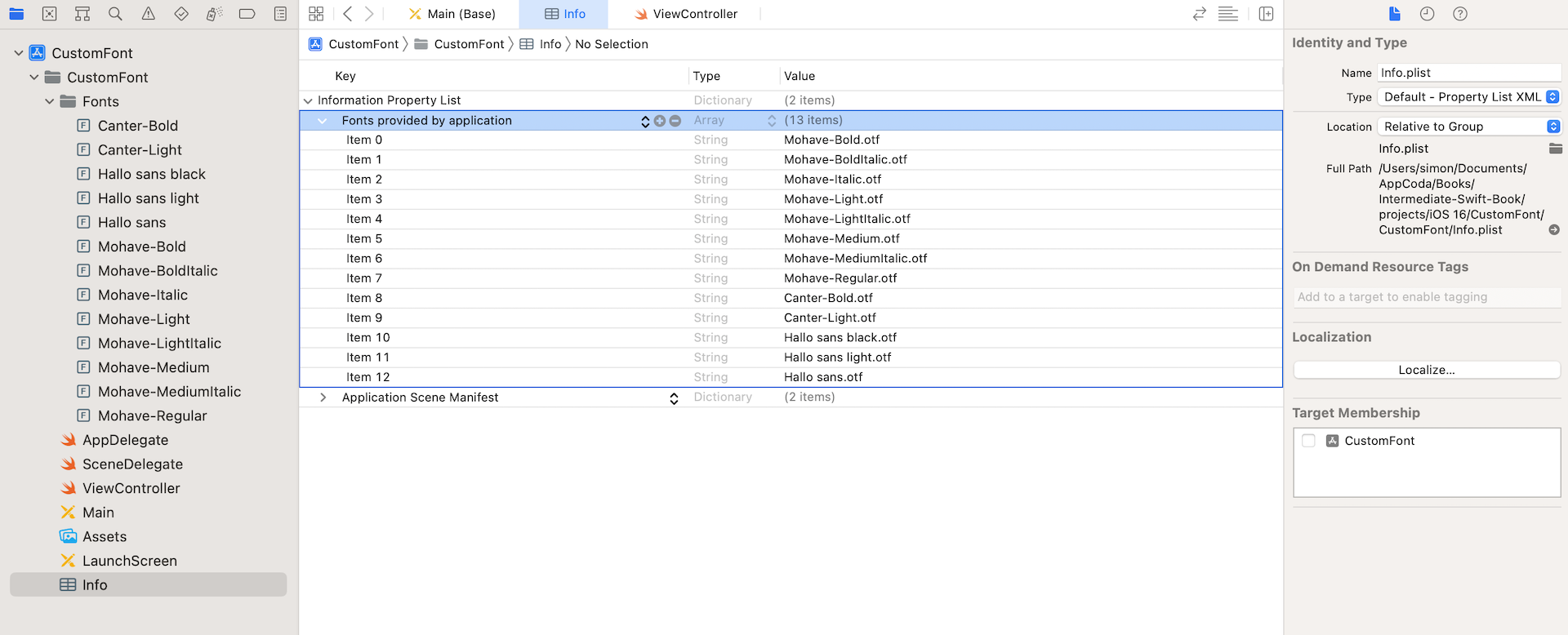Collapse the Fonts folder in navigator

pyautogui.click(x=50, y=102)
